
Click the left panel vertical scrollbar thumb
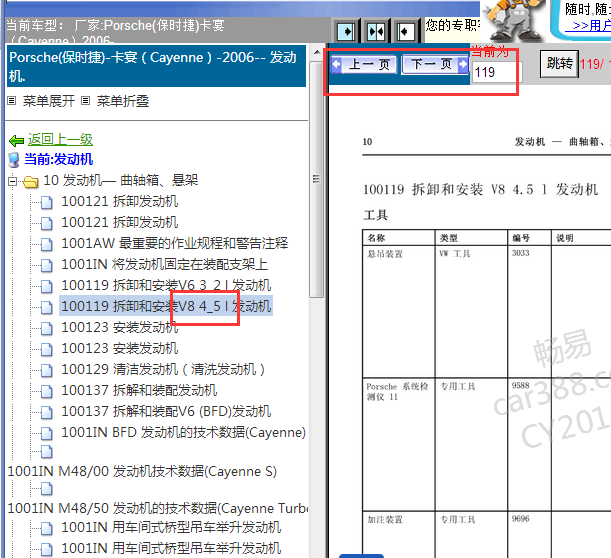(x=317, y=178)
